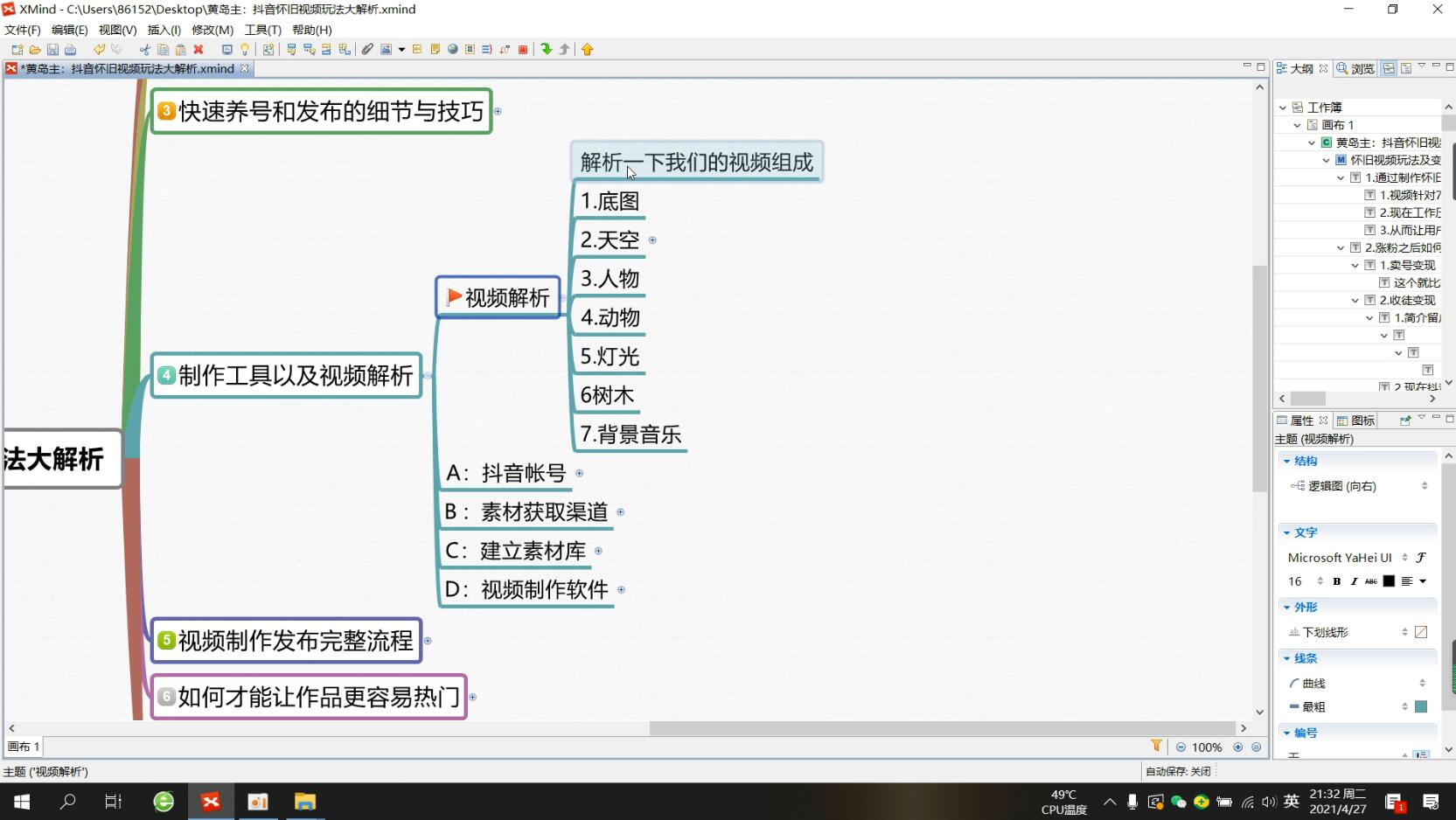The height and width of the screenshot is (820, 1456).
Task: Collapse the 工作簿 node in outline tree
Action: tap(1283, 108)
